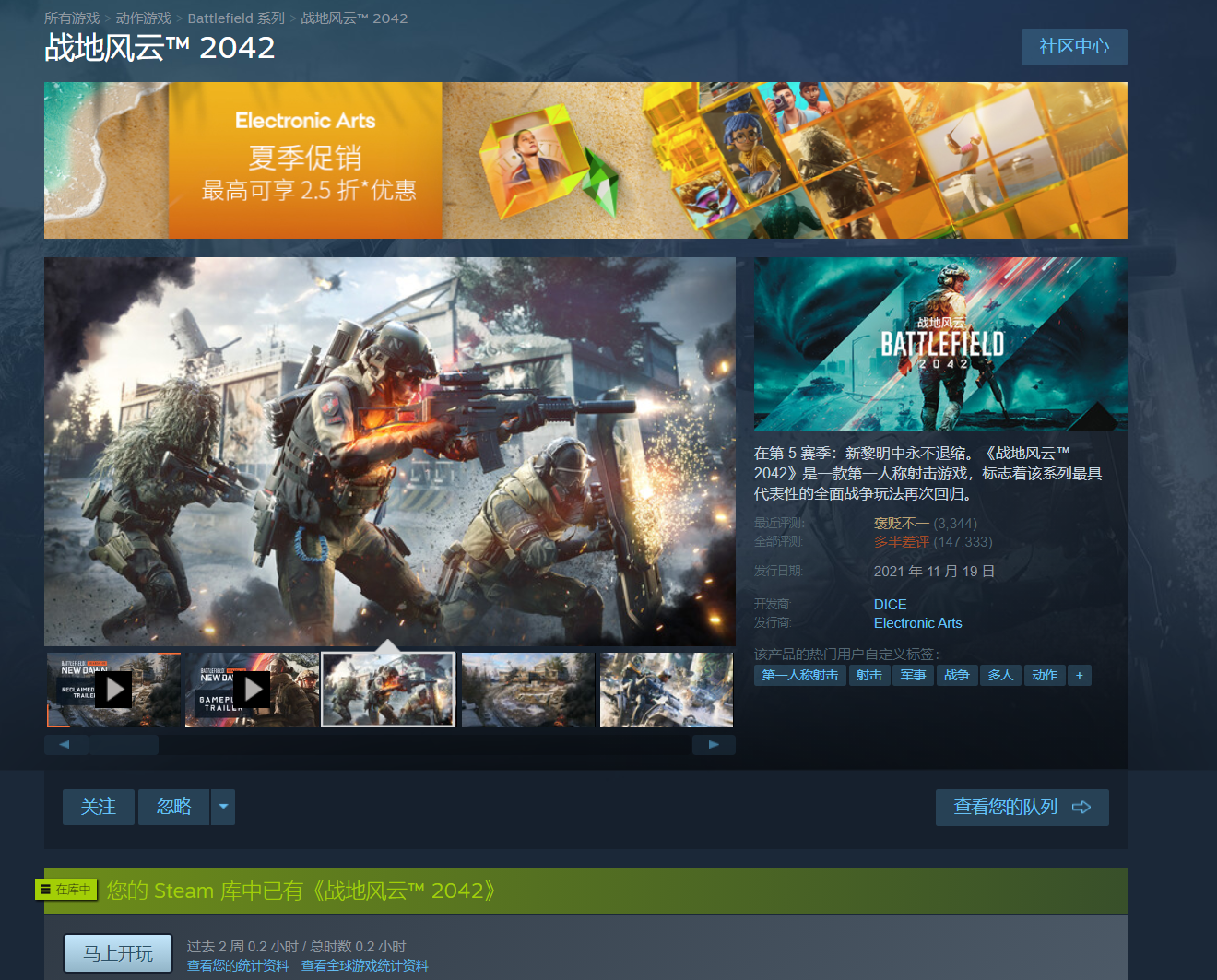Open publisher Electronic Arts link
Image resolution: width=1217 pixels, height=980 pixels.
click(917, 623)
